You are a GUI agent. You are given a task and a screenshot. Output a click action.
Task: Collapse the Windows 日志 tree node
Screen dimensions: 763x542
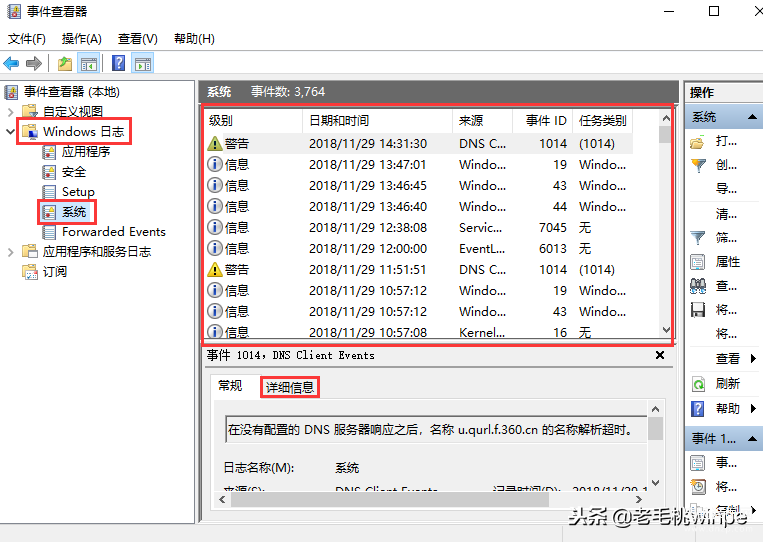[x=11, y=131]
